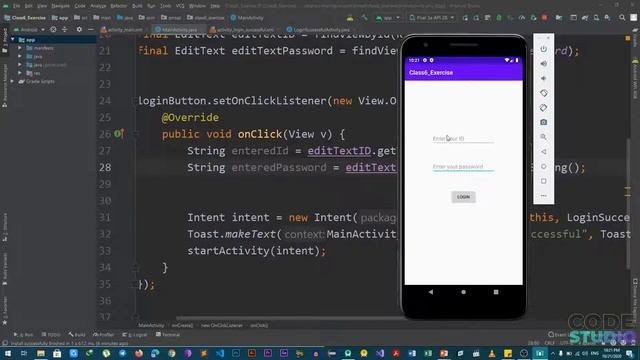Switch to activity_login_successful.xml tab
The height and width of the screenshot is (360, 640).
pos(243,29)
